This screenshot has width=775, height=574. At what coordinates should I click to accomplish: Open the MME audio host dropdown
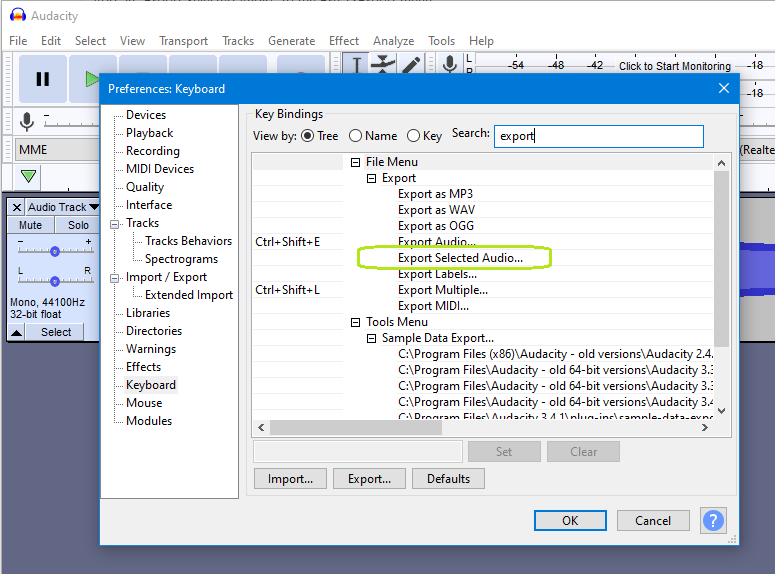(x=58, y=150)
